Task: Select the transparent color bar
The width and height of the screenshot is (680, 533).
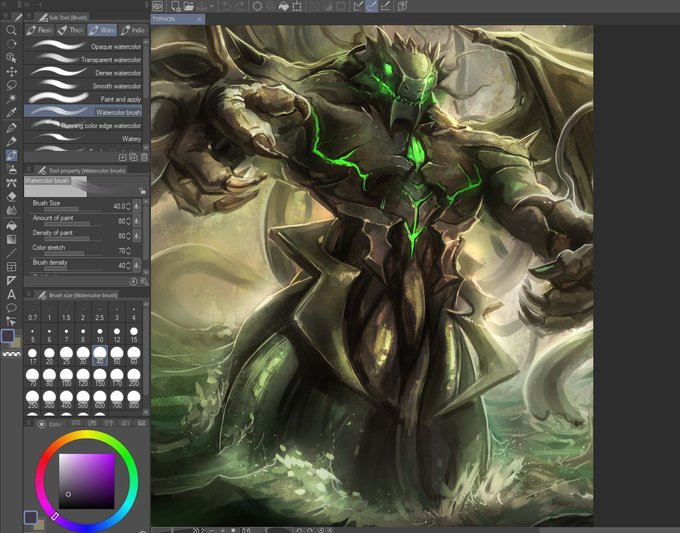Action: click(12, 354)
